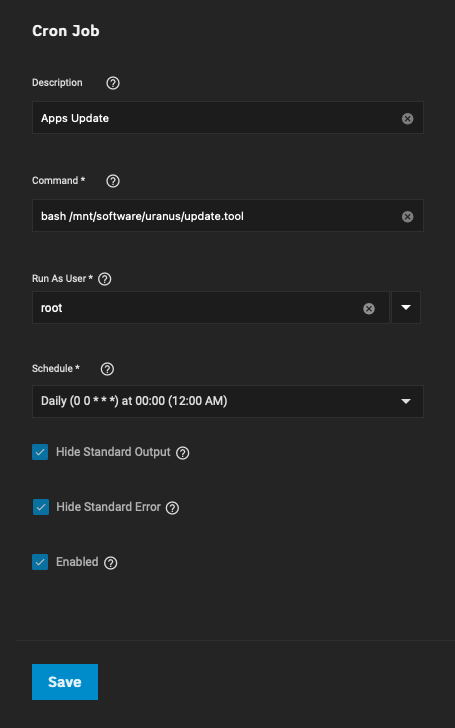The height and width of the screenshot is (728, 455).
Task: Show help for the Command field
Action: click(x=113, y=181)
